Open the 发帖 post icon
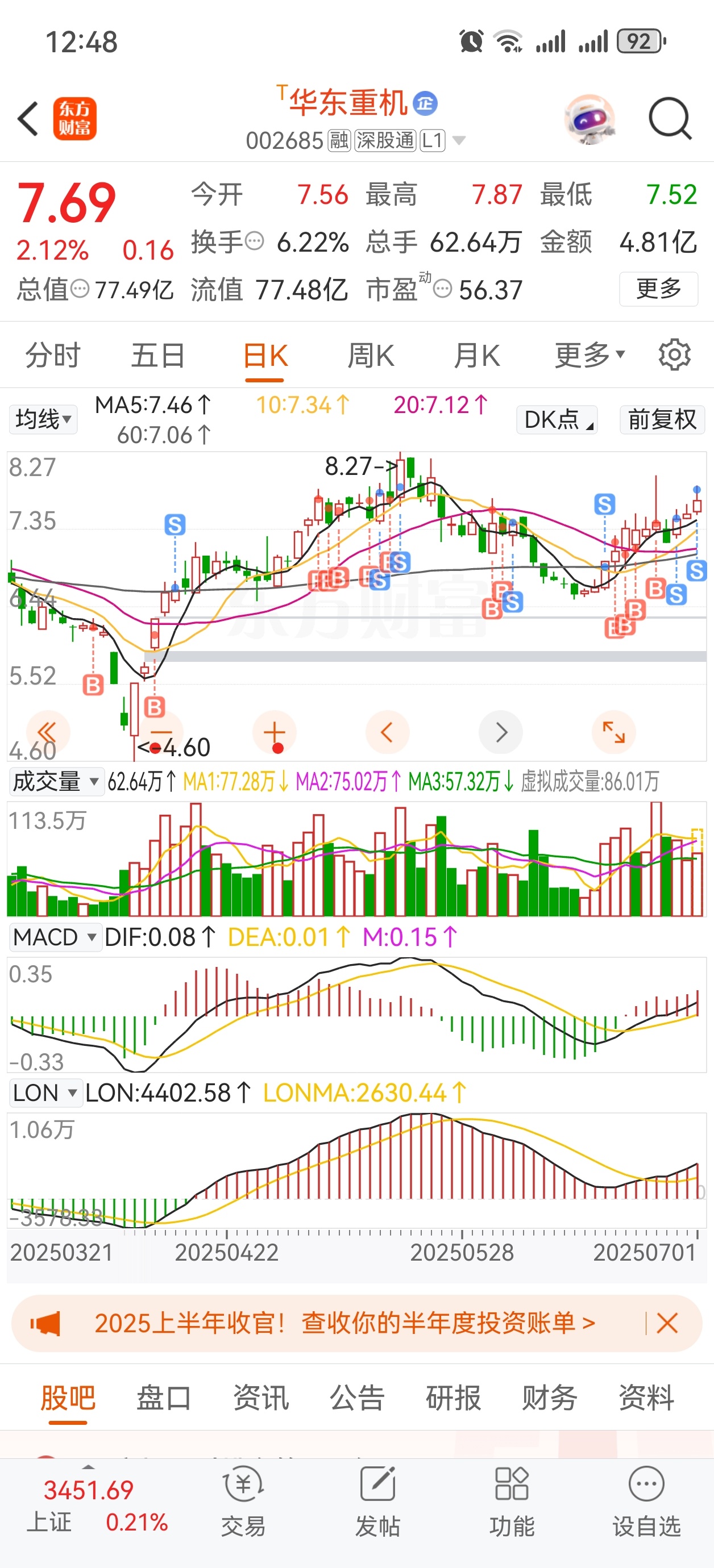This screenshot has width=714, height=1568. pyautogui.click(x=377, y=1502)
